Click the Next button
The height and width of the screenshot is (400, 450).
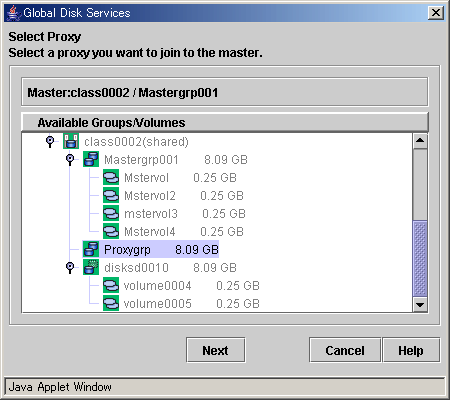pyautogui.click(x=216, y=350)
